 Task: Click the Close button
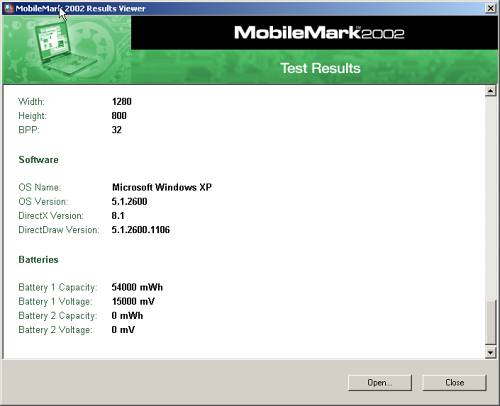[x=454, y=382]
